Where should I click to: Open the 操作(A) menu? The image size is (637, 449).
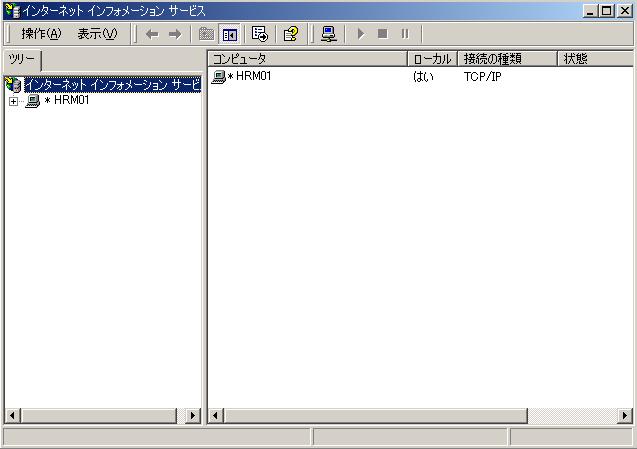41,34
